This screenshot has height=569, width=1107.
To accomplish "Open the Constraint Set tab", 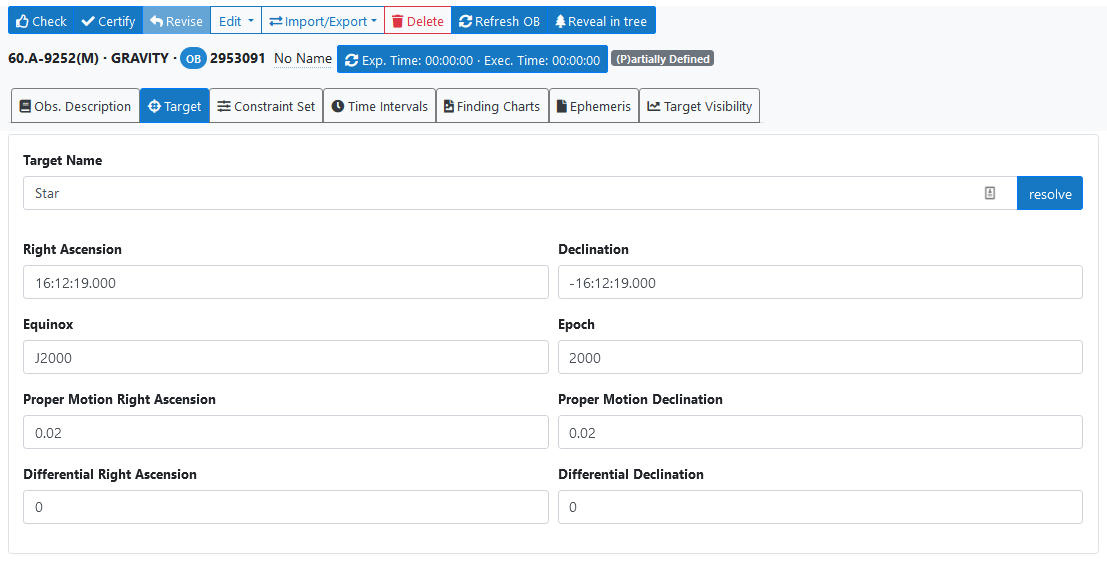I will (266, 106).
